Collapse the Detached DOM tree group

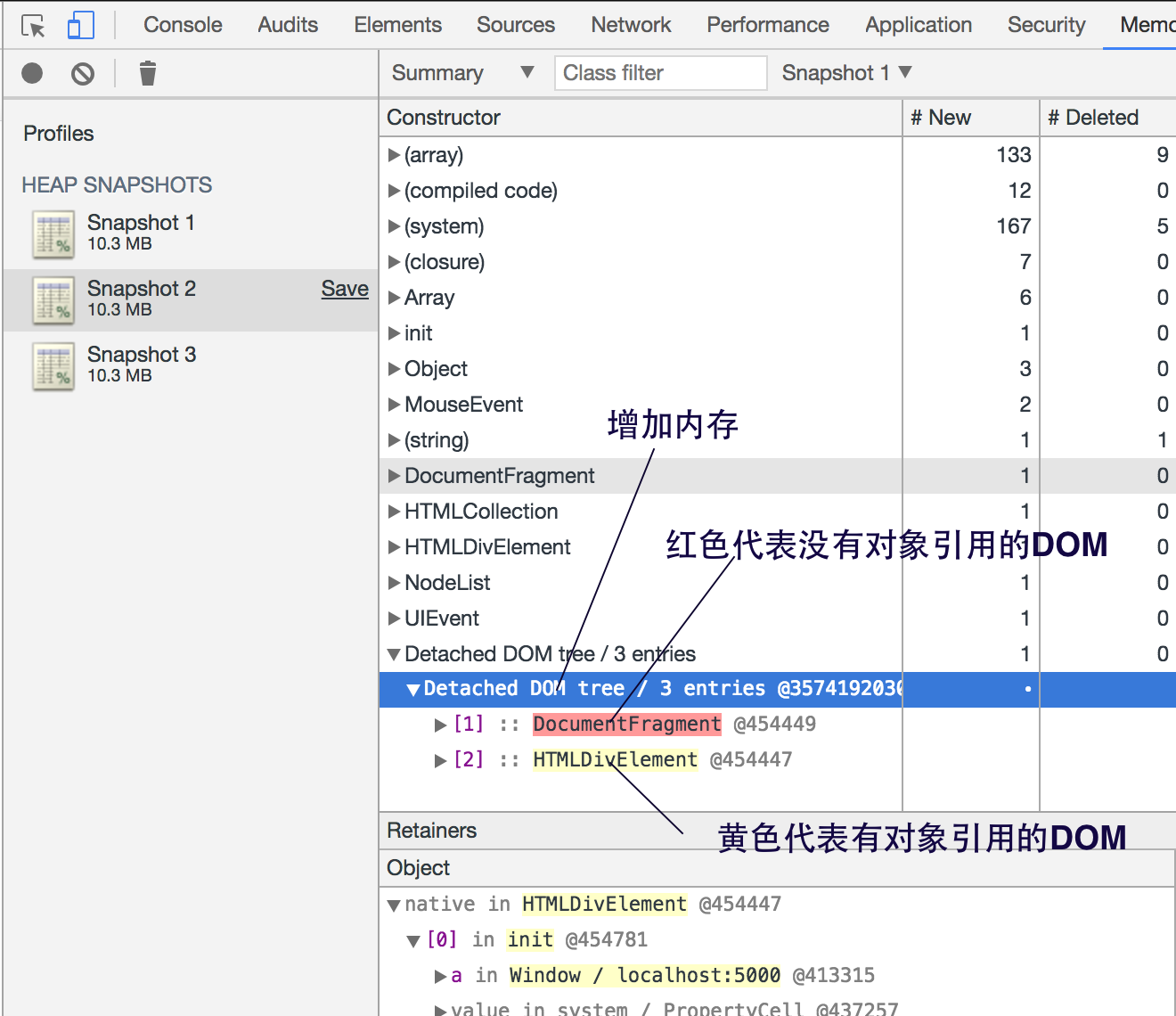click(394, 654)
